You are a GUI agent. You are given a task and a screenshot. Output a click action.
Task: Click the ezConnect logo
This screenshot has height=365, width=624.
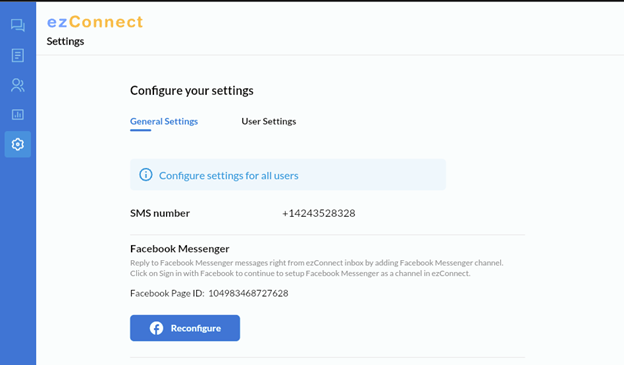click(x=95, y=21)
